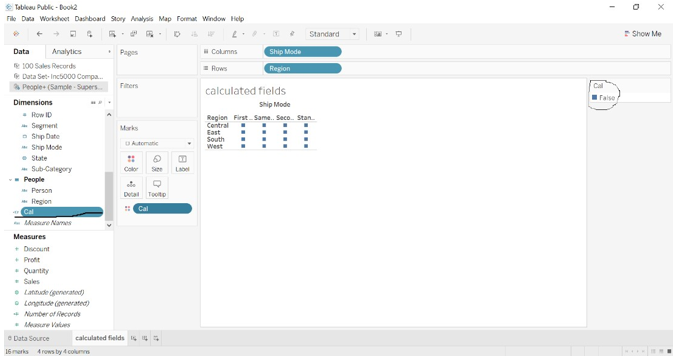Screen dimensions: 676x360
Task: Open the Size marks card
Action: 157,163
